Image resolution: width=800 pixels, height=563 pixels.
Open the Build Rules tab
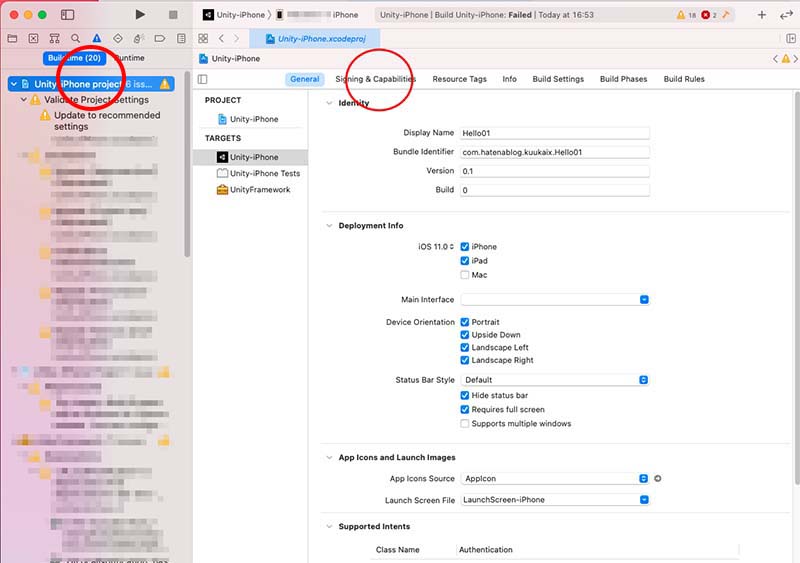(x=684, y=79)
